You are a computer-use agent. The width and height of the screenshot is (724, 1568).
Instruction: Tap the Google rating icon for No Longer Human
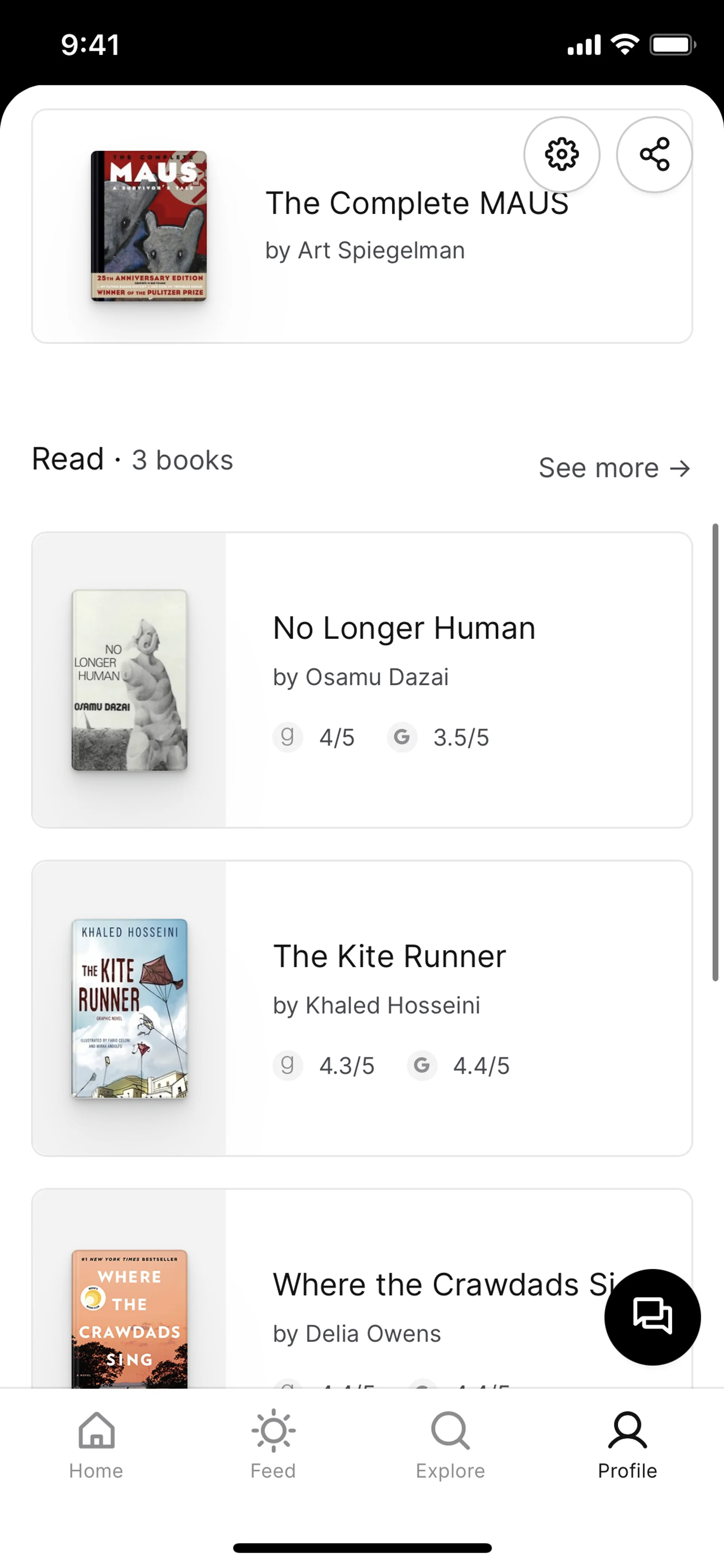pyautogui.click(x=402, y=737)
